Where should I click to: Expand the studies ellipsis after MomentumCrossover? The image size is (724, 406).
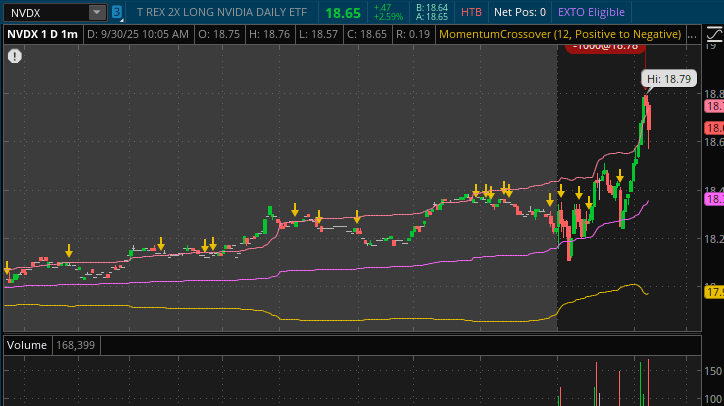(692, 35)
